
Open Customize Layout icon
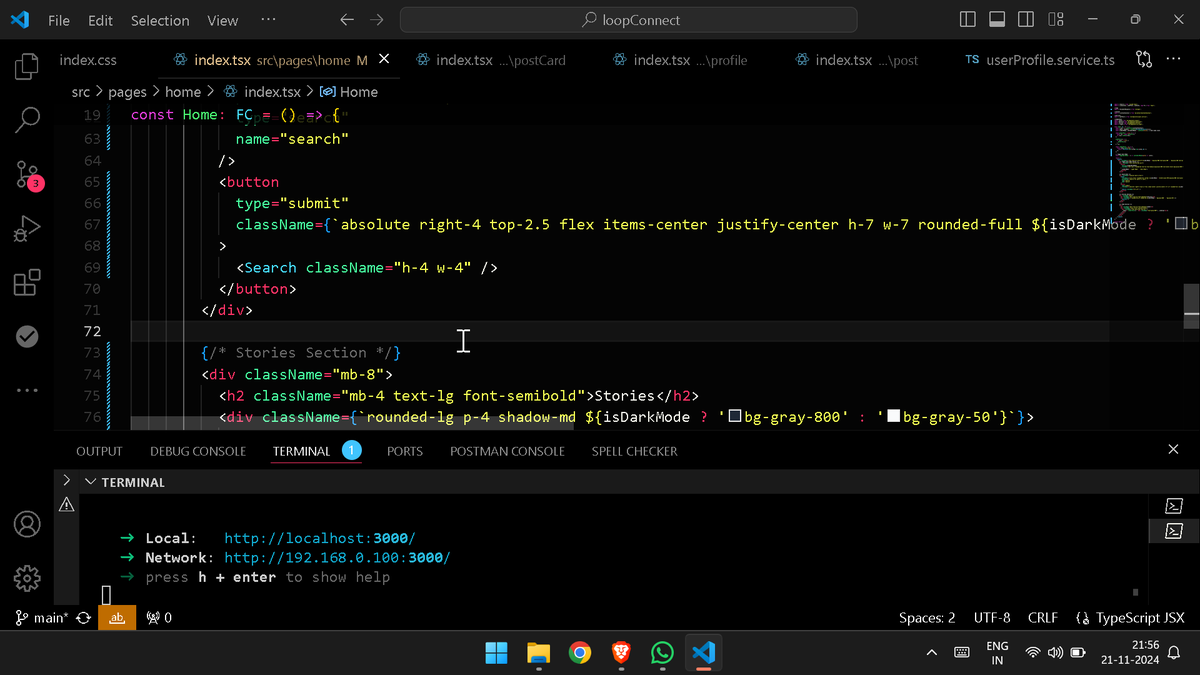pos(1056,20)
